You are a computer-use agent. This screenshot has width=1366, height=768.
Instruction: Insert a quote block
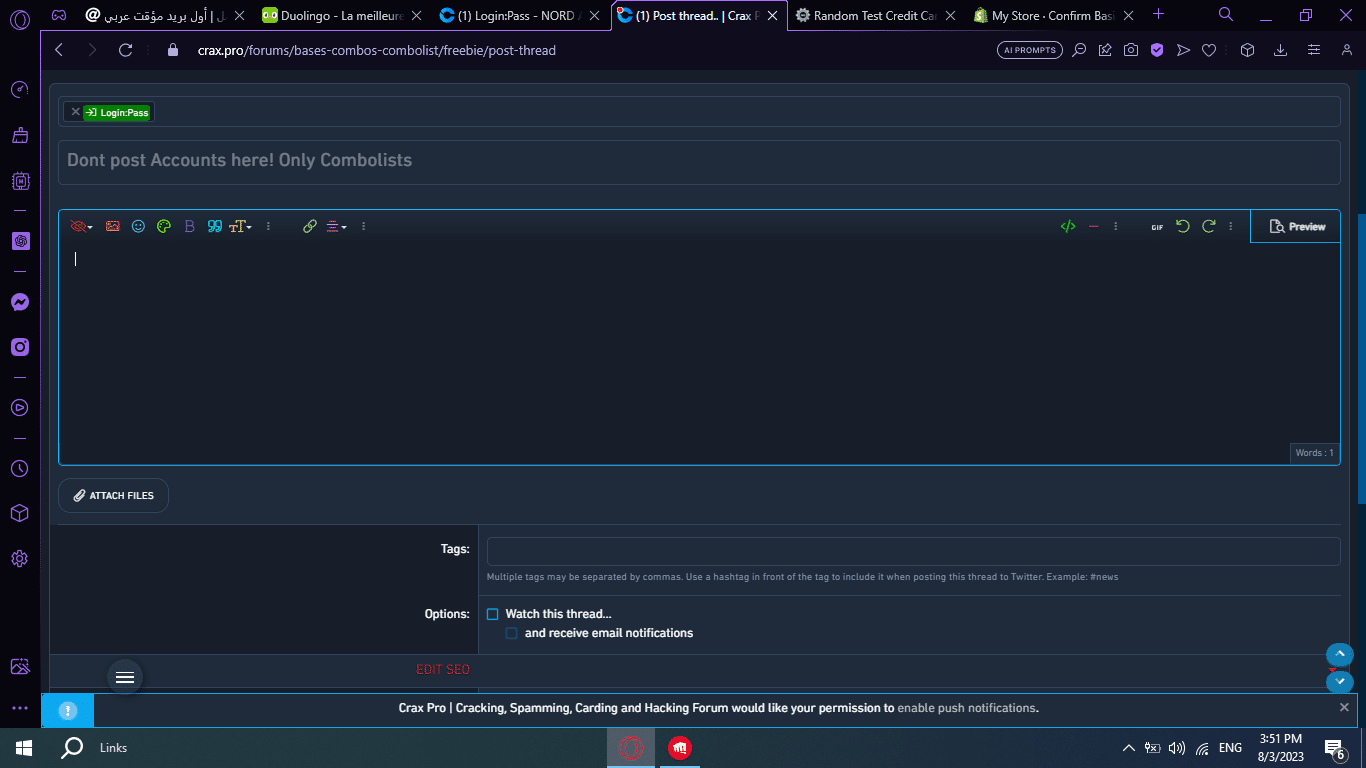pos(214,227)
